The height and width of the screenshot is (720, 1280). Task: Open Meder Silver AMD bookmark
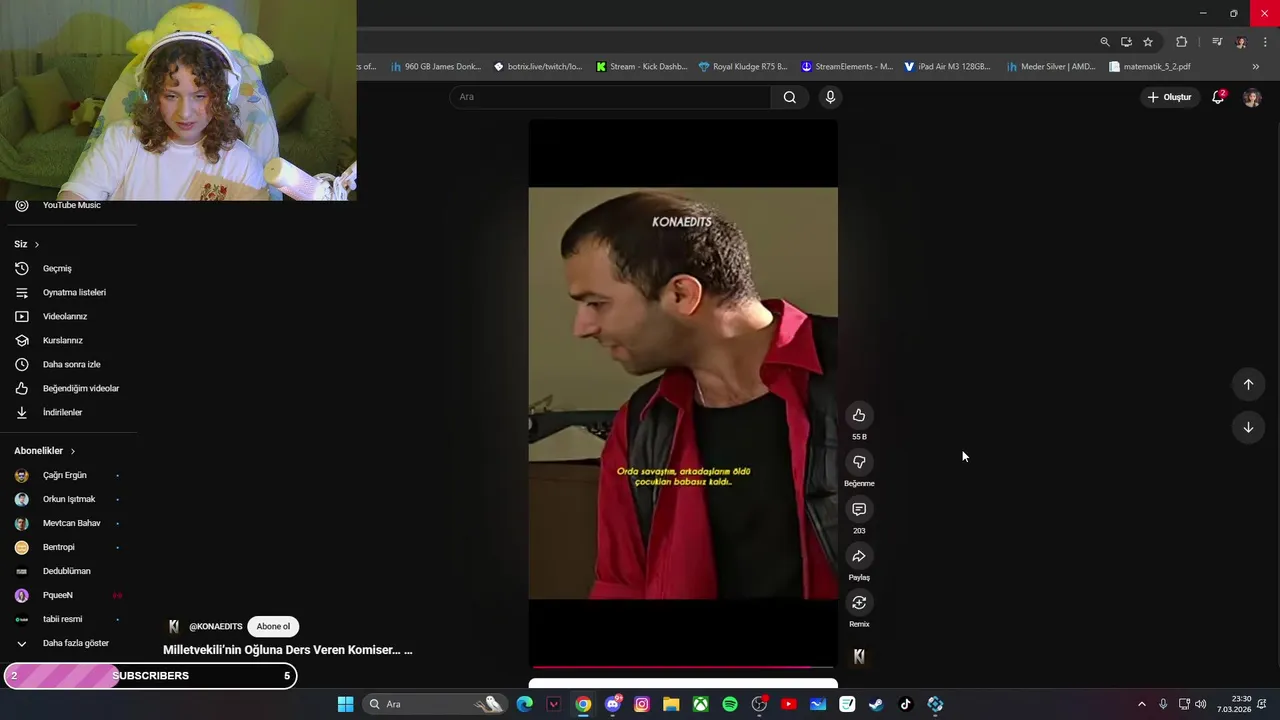[x=1051, y=67]
